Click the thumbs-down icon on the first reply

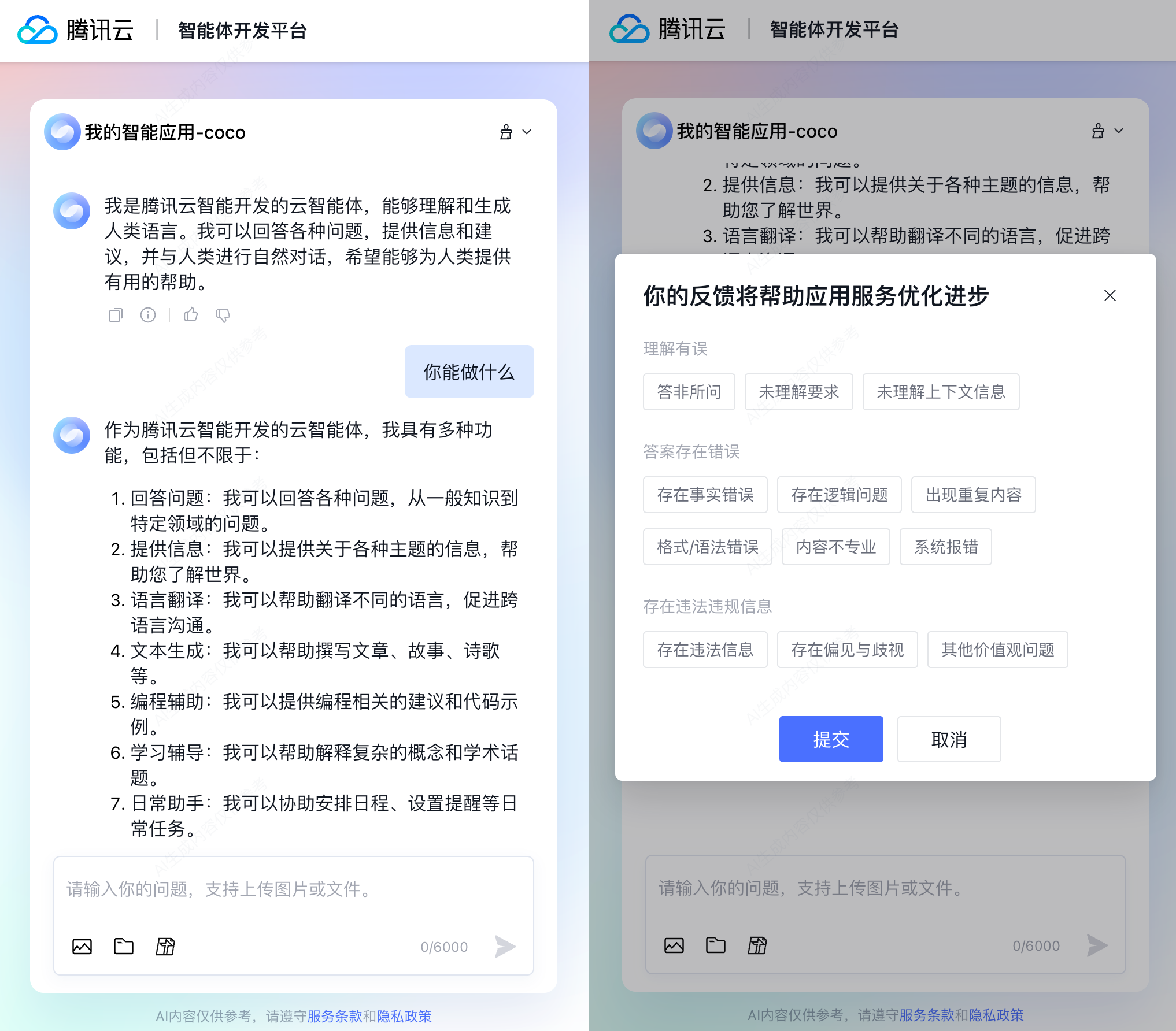(223, 315)
